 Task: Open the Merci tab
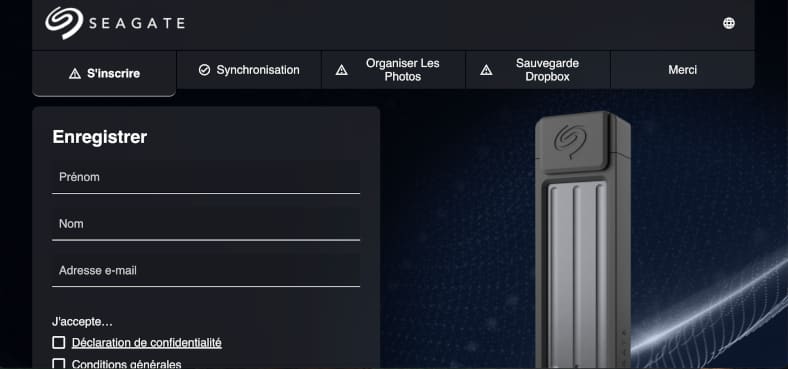(682, 70)
